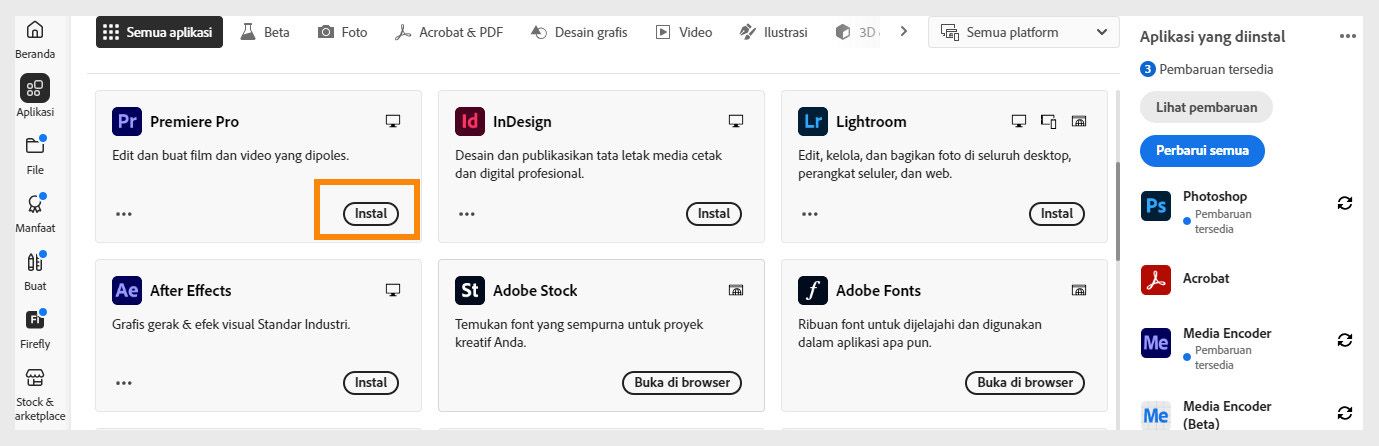The height and width of the screenshot is (446, 1379).
Task: Switch to the Beta tab
Action: coord(265,32)
